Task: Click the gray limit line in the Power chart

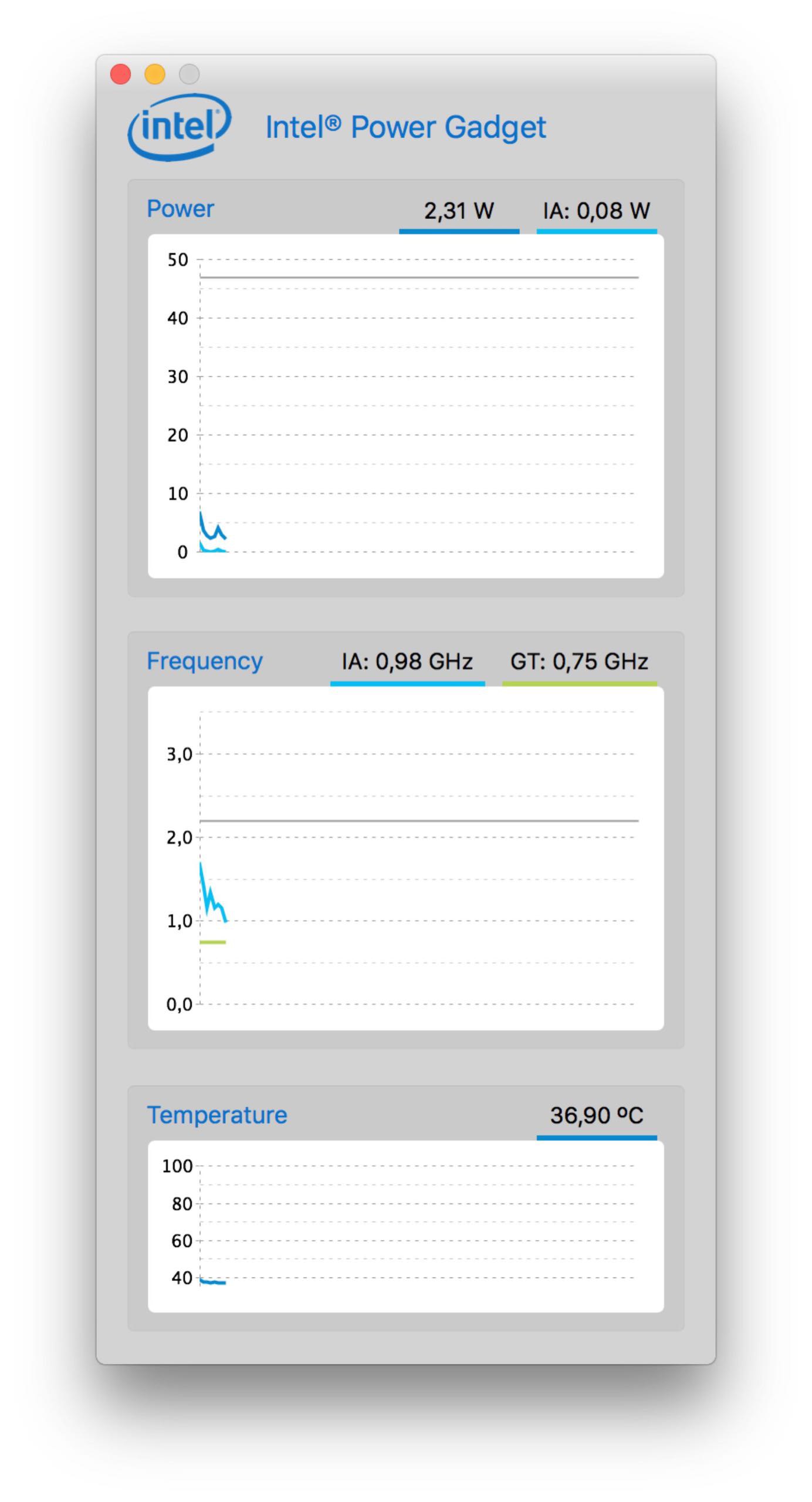Action: point(419,277)
